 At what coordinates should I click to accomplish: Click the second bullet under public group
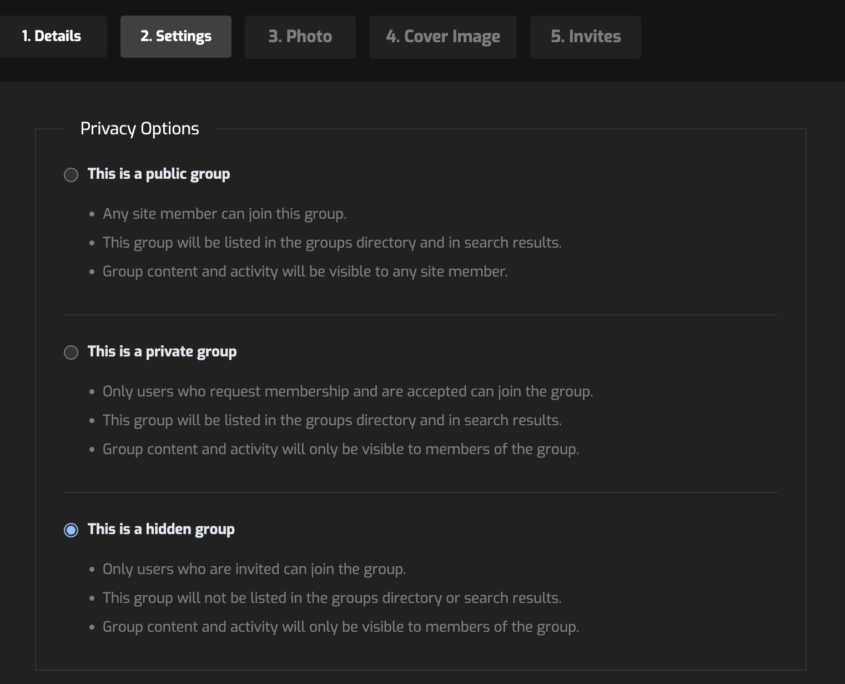pos(332,242)
